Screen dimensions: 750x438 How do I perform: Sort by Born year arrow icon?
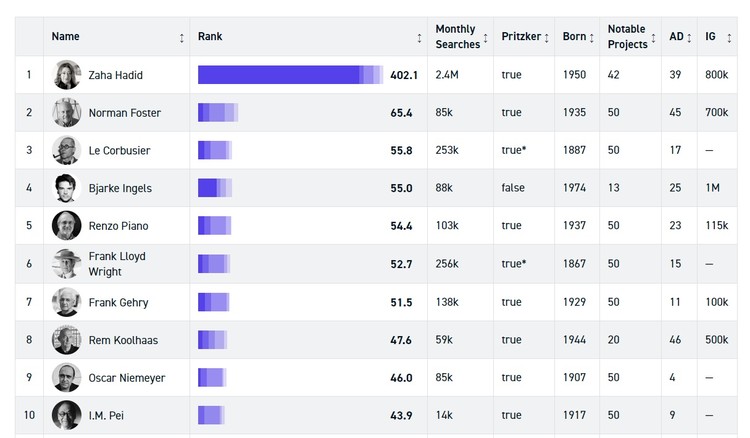[592, 38]
